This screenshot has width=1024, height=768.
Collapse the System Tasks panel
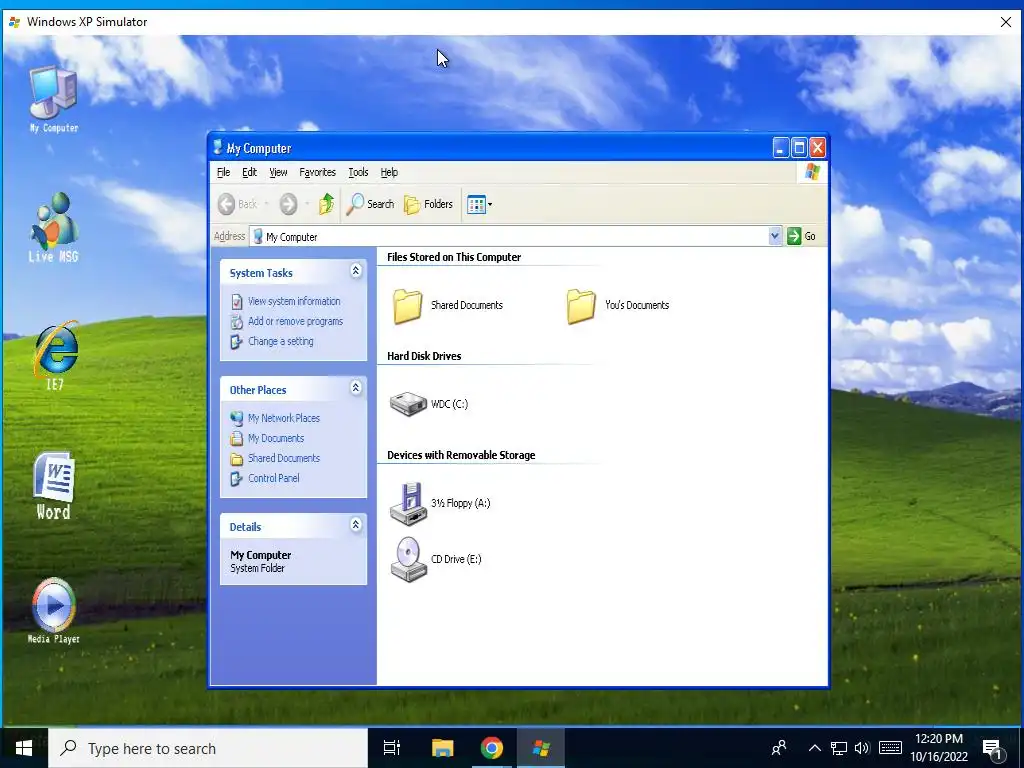[356, 270]
